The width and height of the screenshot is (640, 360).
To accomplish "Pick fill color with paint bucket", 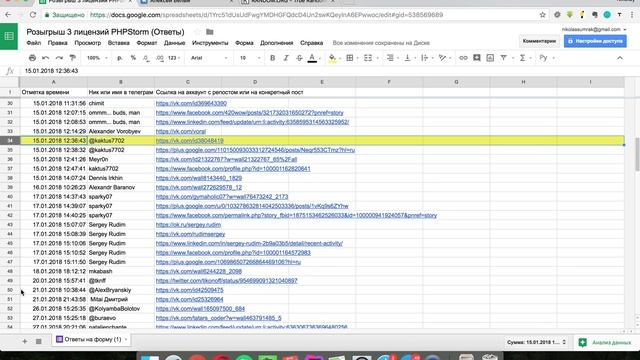I will 332,58.
